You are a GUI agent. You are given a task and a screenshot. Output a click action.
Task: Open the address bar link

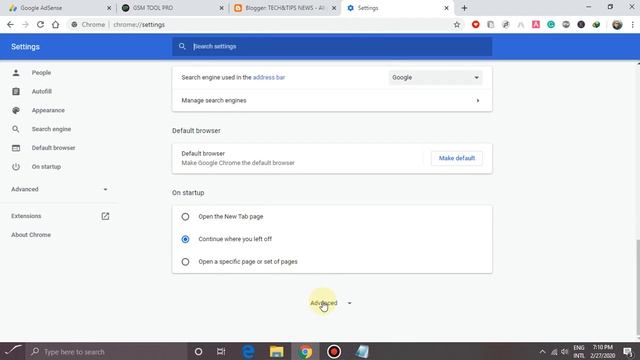point(269,77)
